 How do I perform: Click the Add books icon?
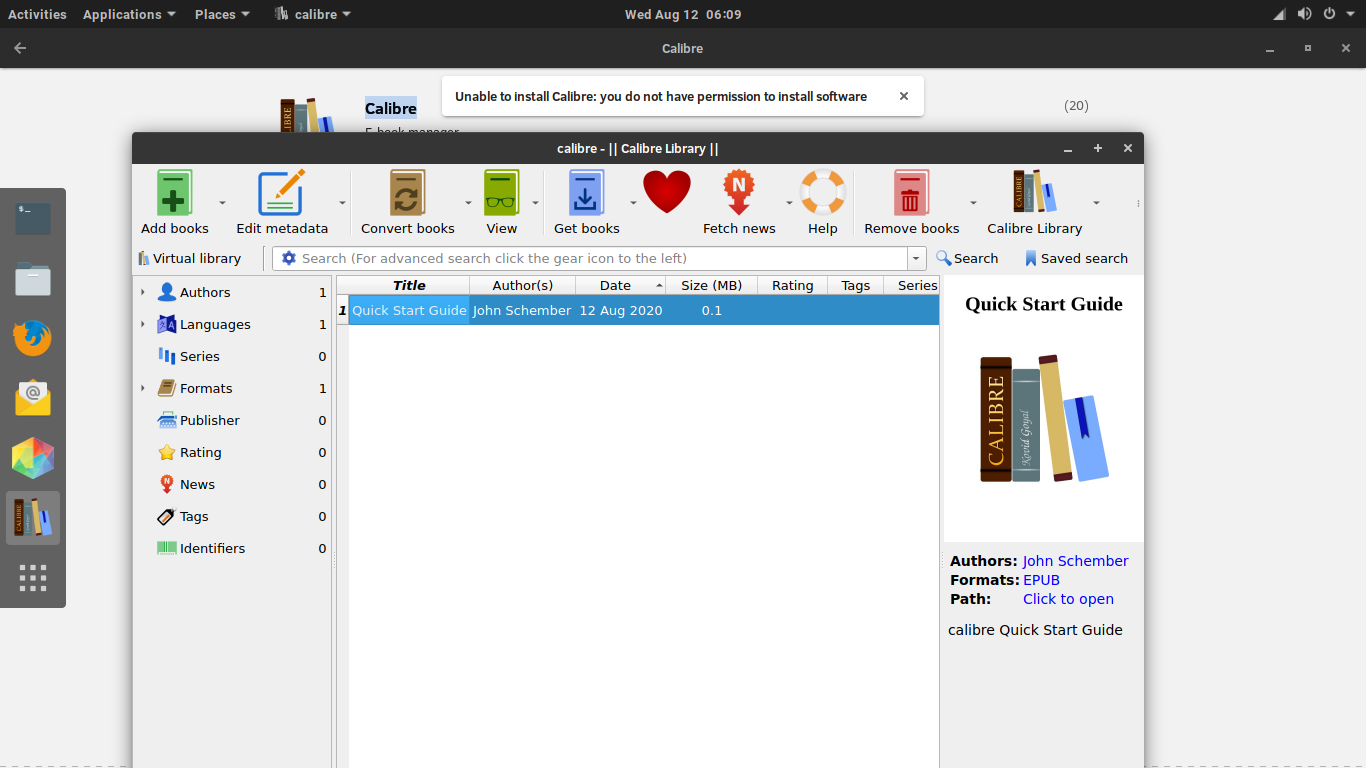174,192
